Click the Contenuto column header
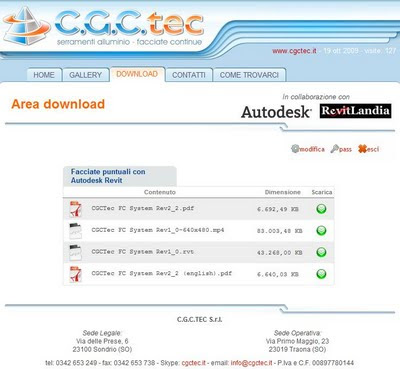The width and height of the screenshot is (400, 369). coord(160,192)
